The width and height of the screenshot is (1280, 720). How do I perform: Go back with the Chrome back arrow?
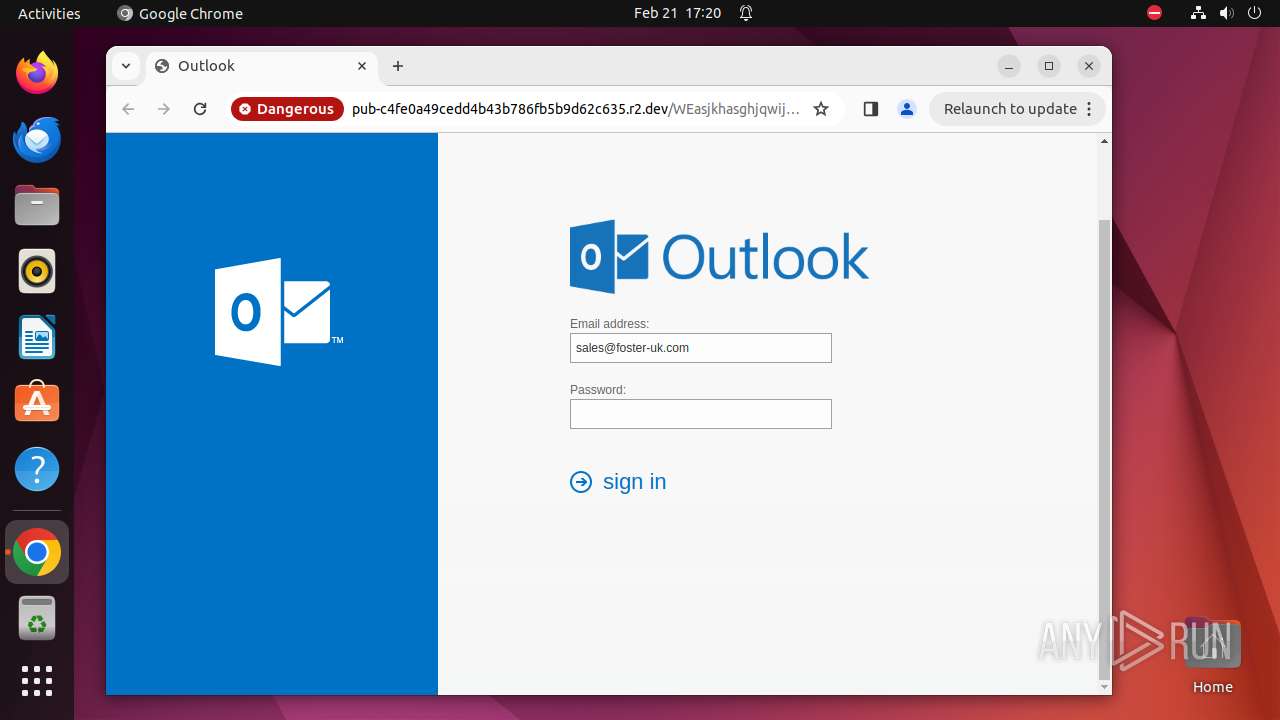click(128, 109)
